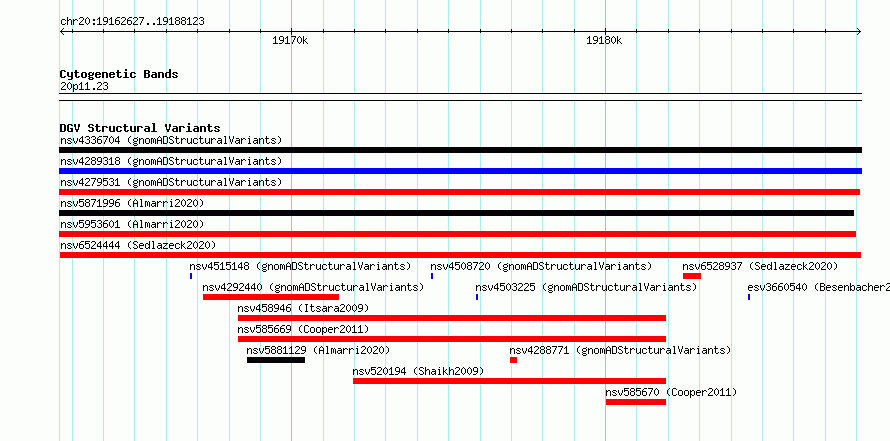Open nsv520194 Shaikh2009 label
This screenshot has height=441, width=890.
click(x=418, y=371)
